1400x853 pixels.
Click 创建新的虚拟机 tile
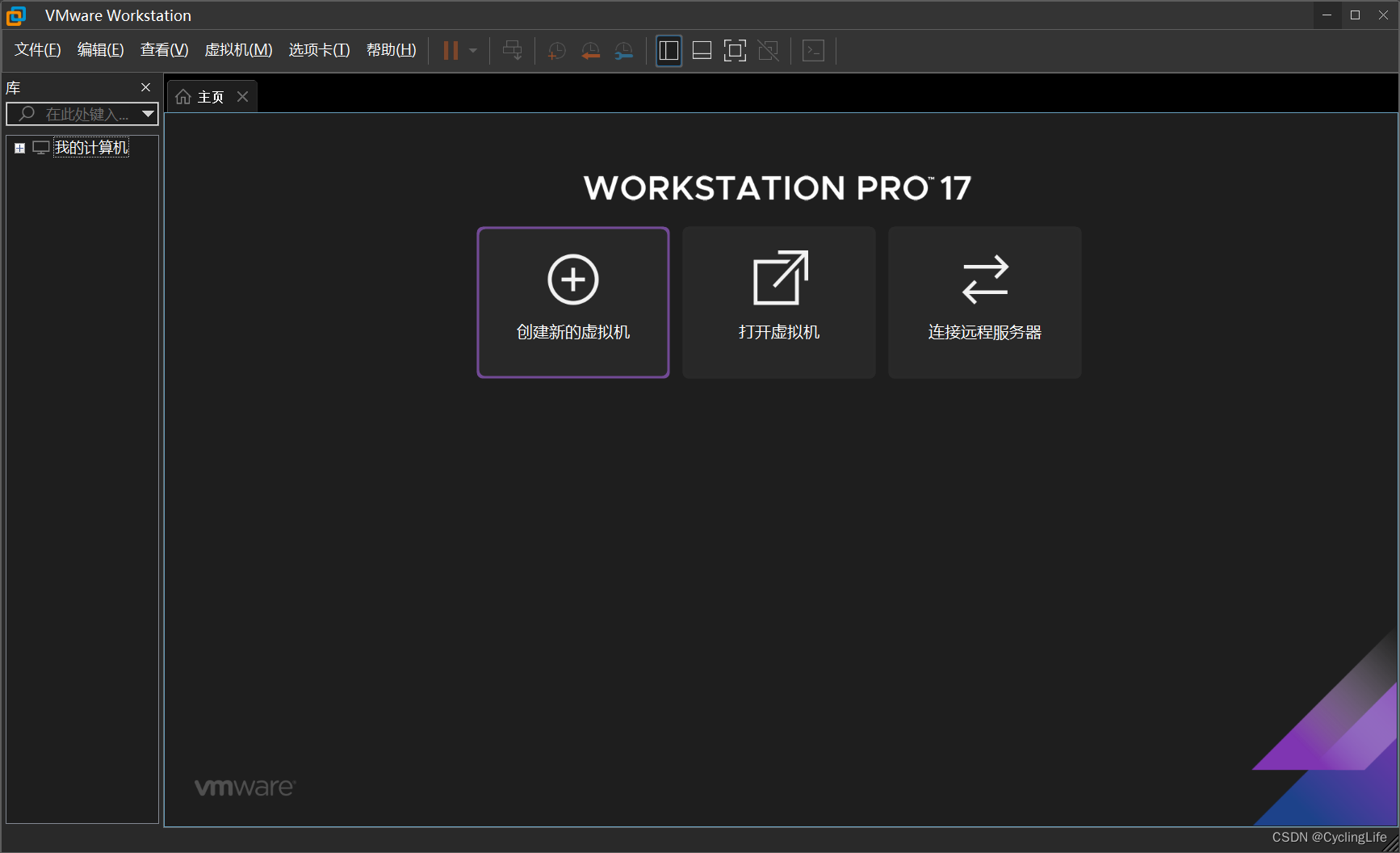(x=573, y=302)
